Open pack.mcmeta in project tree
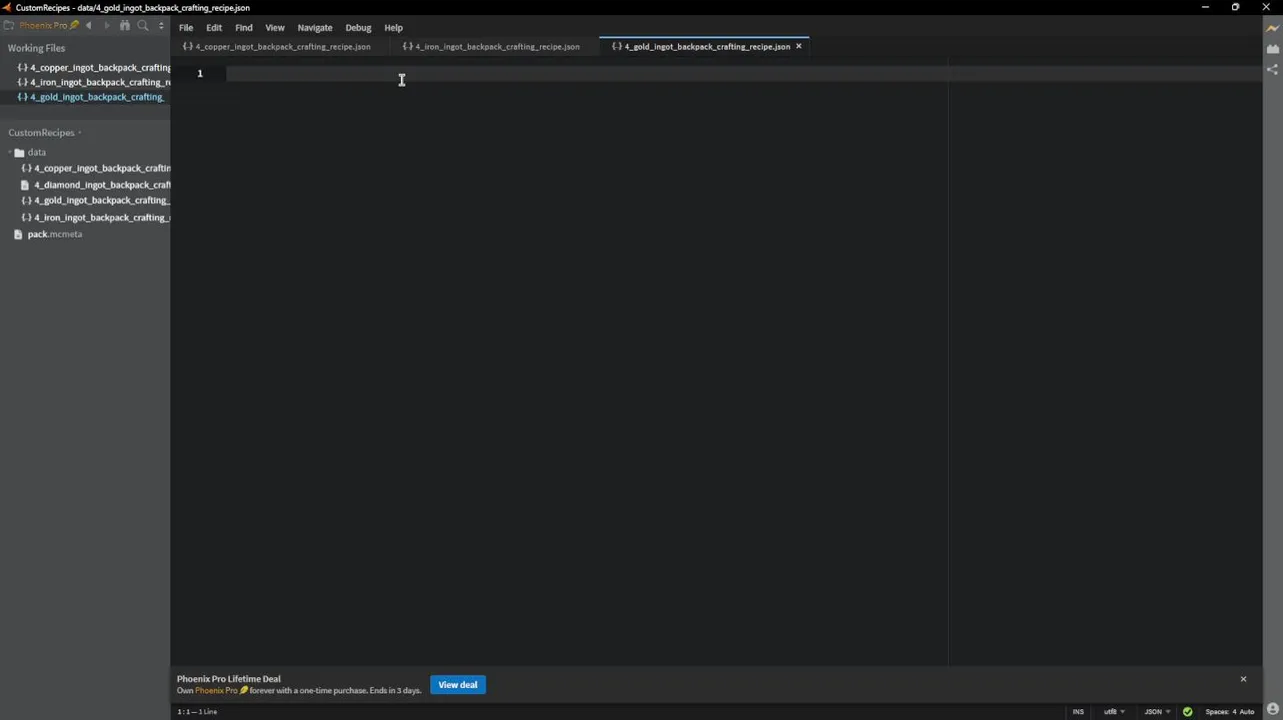 tap(55, 234)
